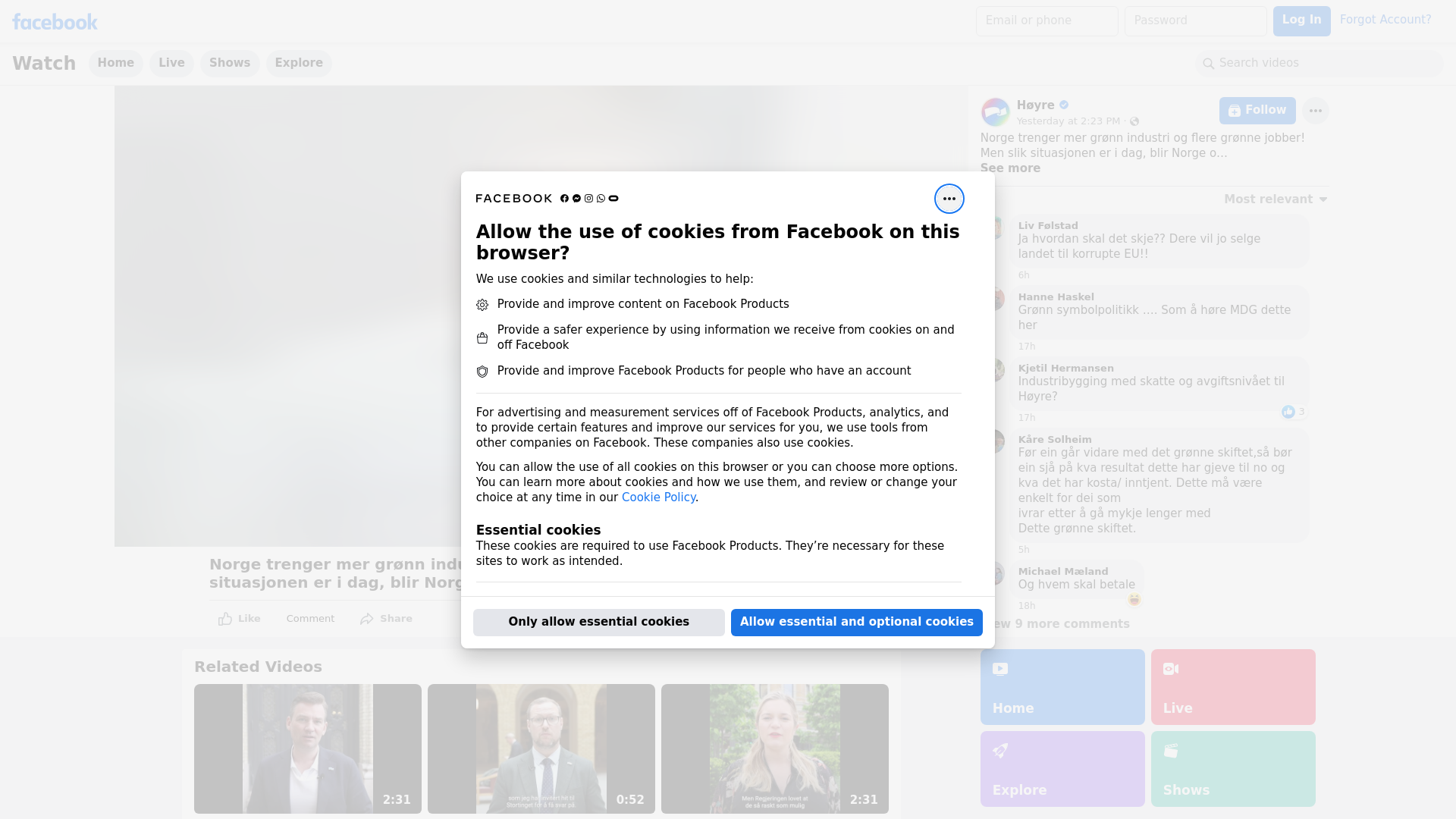This screenshot has width=1456, height=819.
Task: Open post options ellipsis next to Follow
Action: [1315, 111]
